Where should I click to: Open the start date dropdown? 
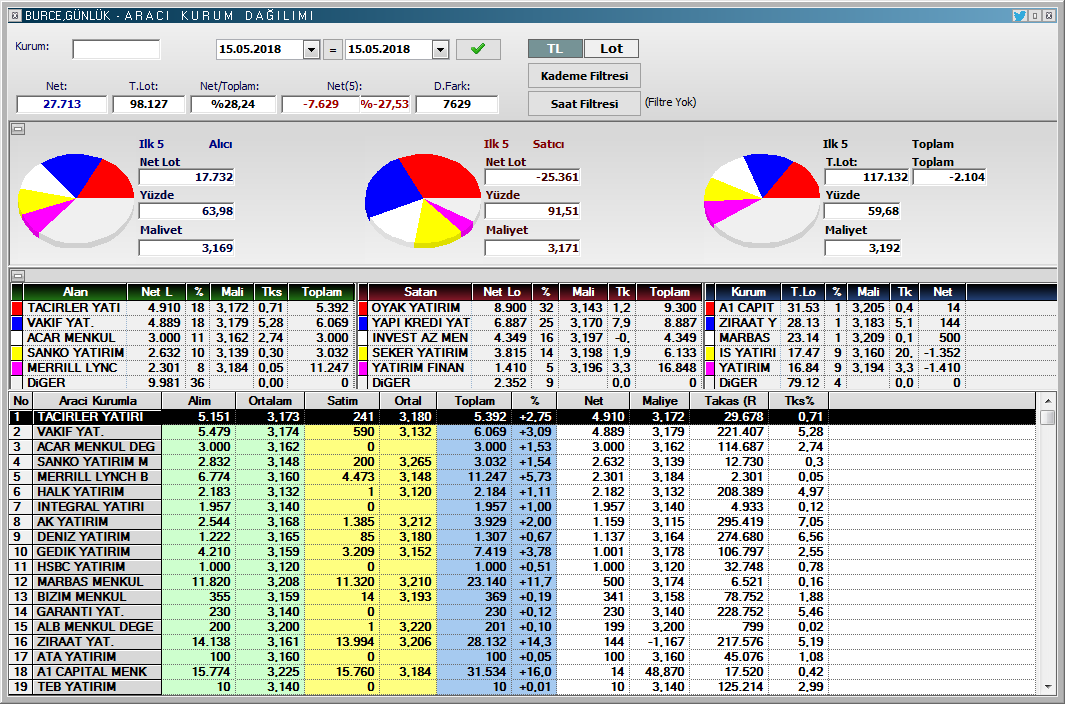312,50
